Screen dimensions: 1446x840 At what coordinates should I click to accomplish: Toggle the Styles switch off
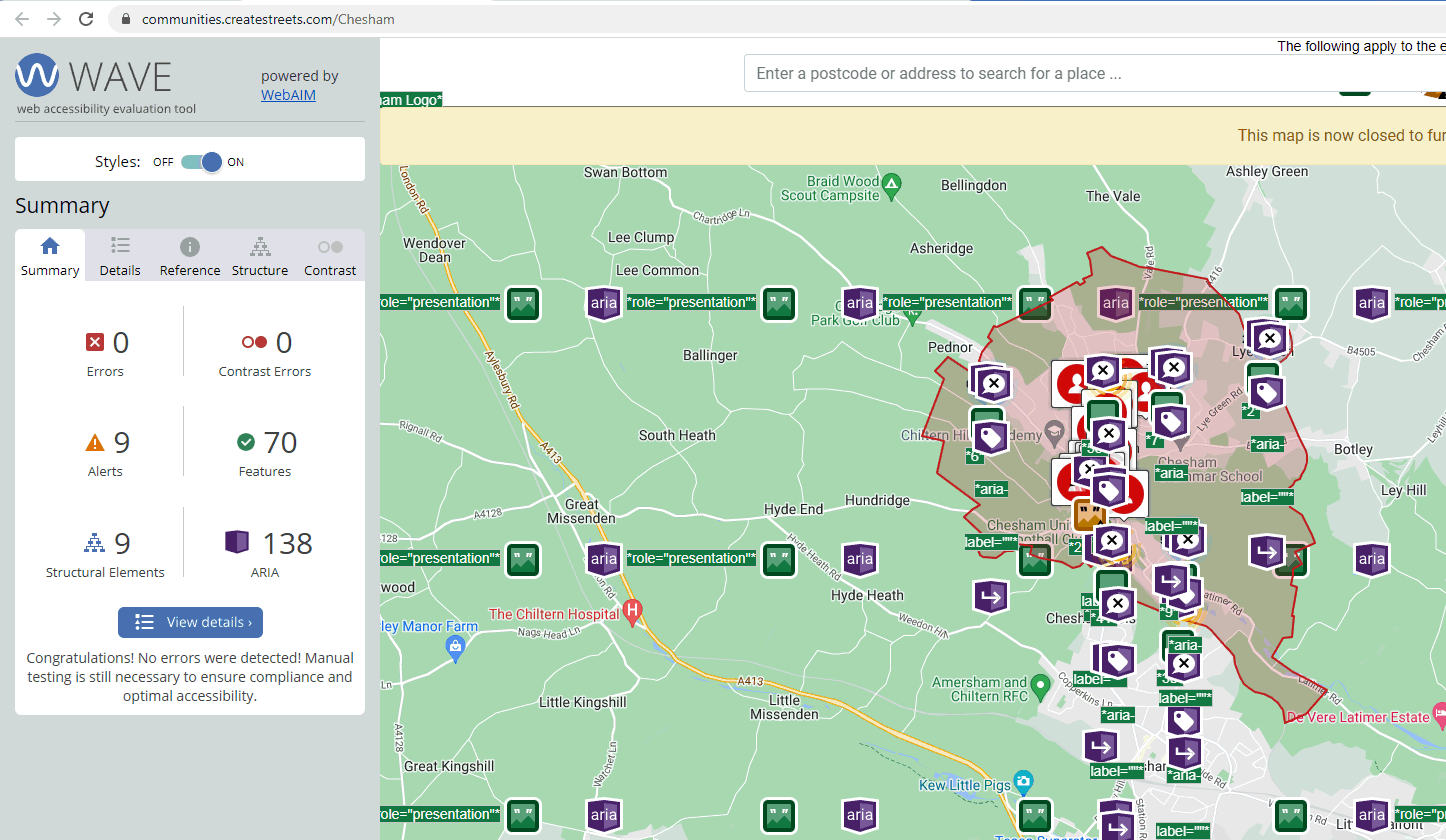click(202, 162)
